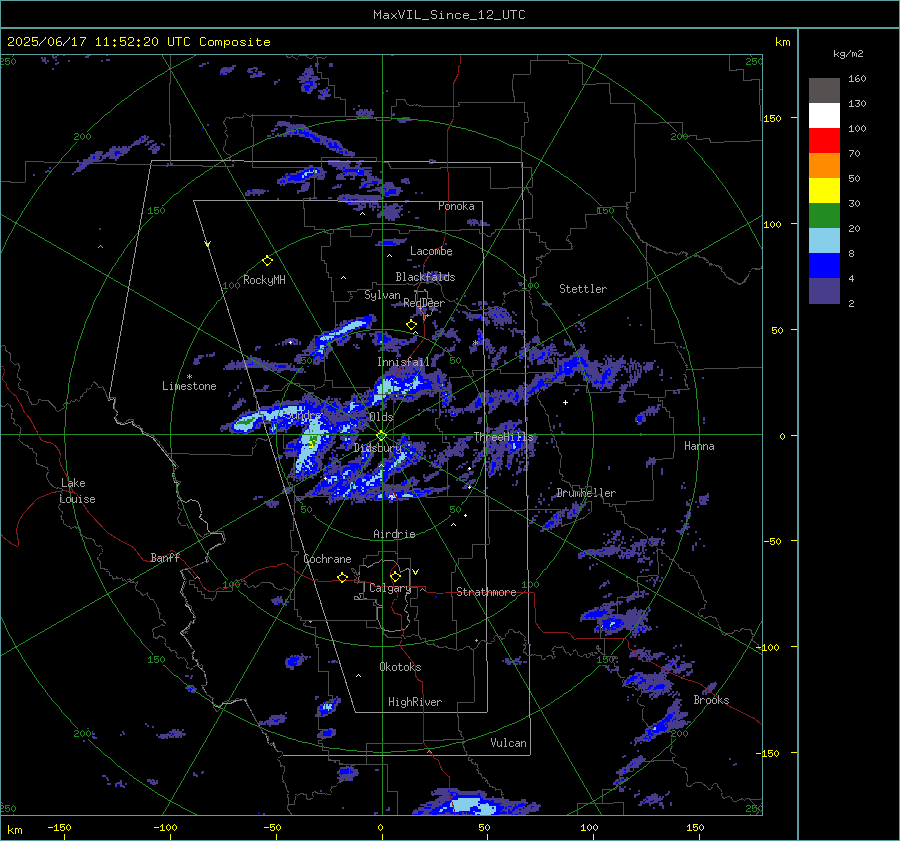Screen dimensions: 900x841
Task: Select the blue 8 legend color swatch
Action: [x=824, y=266]
